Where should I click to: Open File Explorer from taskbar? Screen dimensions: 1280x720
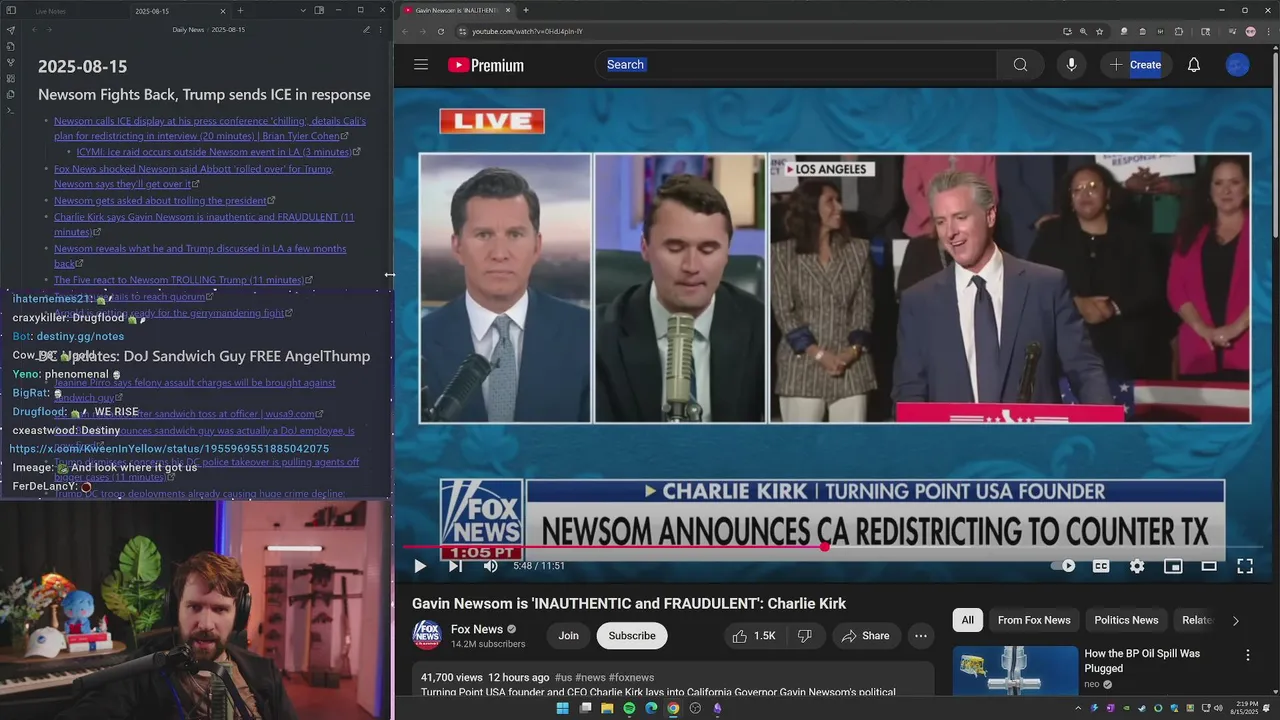[607, 708]
